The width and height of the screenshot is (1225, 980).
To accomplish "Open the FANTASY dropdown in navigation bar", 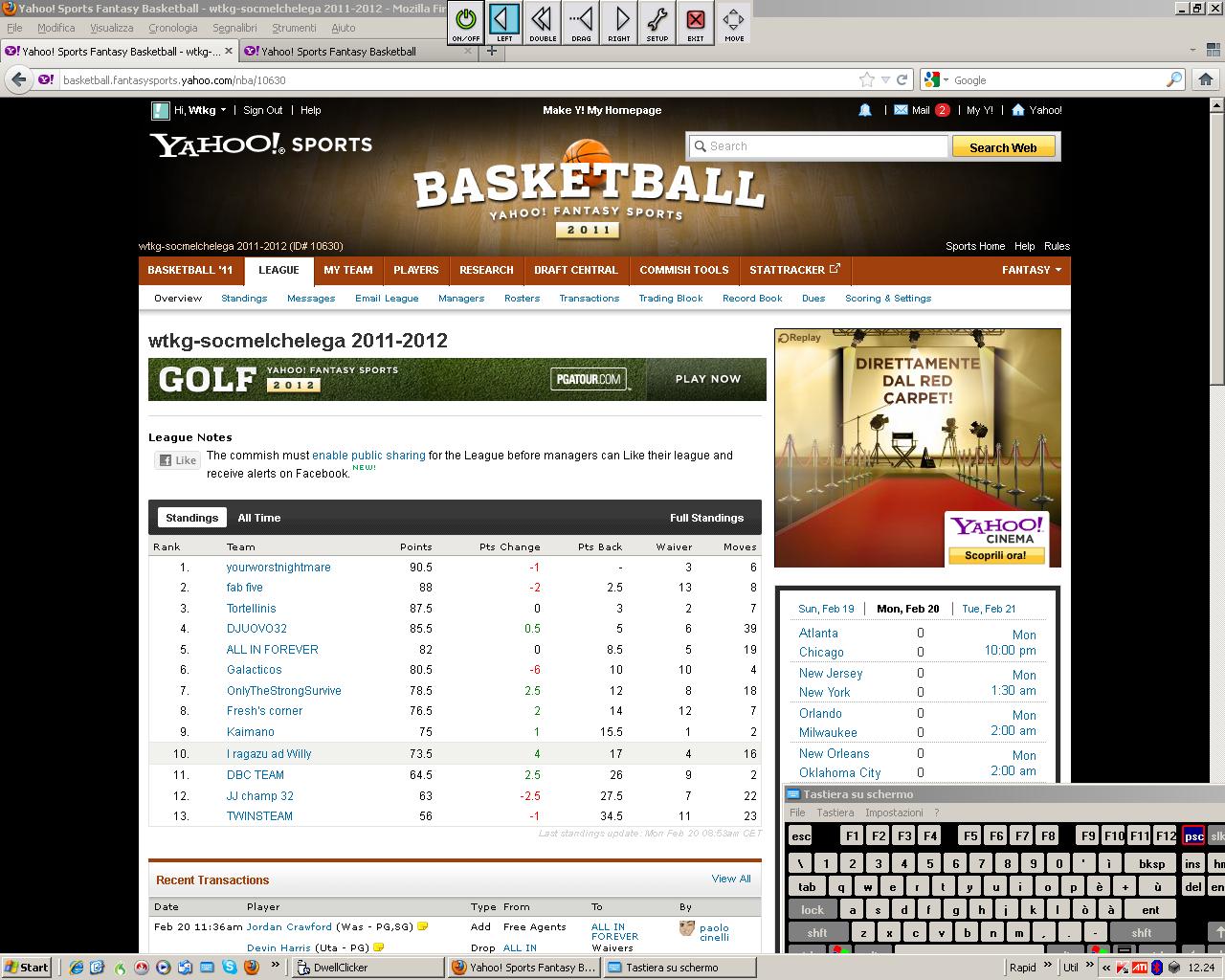I will 1031,270.
